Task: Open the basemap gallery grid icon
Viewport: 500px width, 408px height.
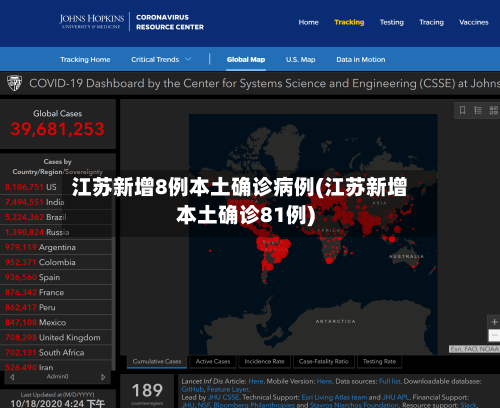Action: tap(494, 110)
